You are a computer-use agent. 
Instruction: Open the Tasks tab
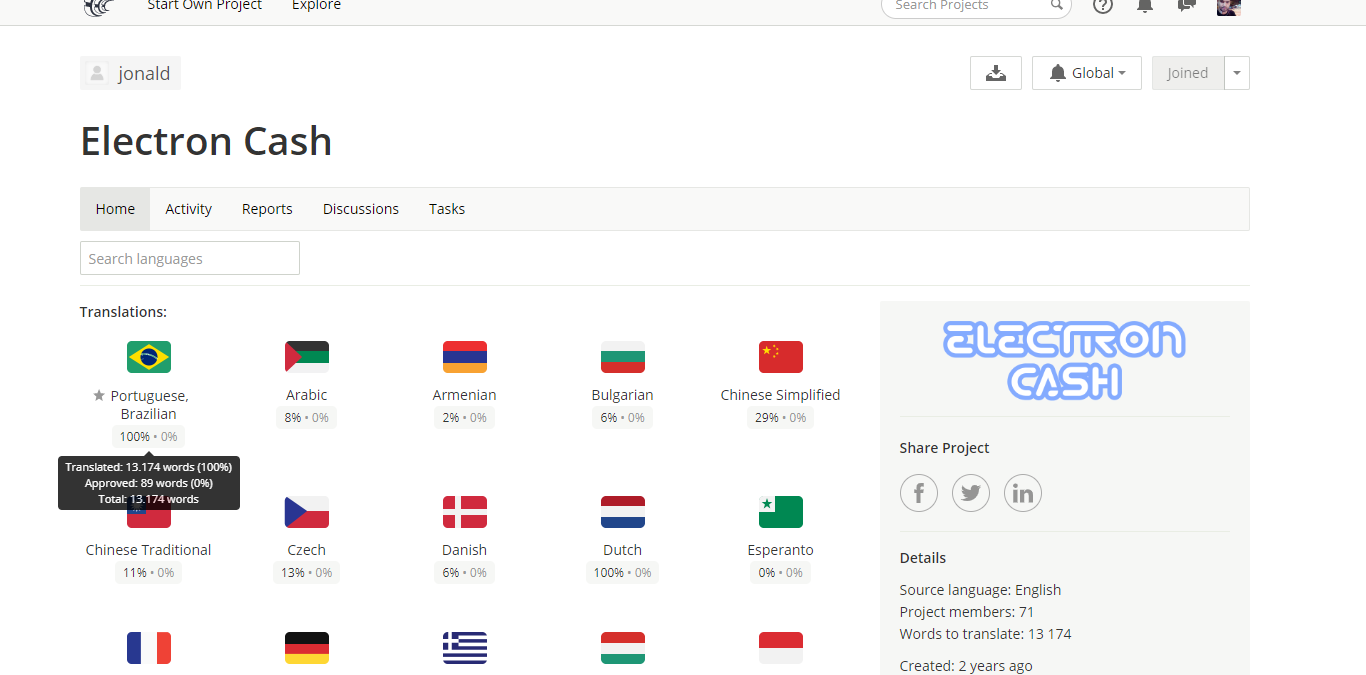(x=447, y=209)
